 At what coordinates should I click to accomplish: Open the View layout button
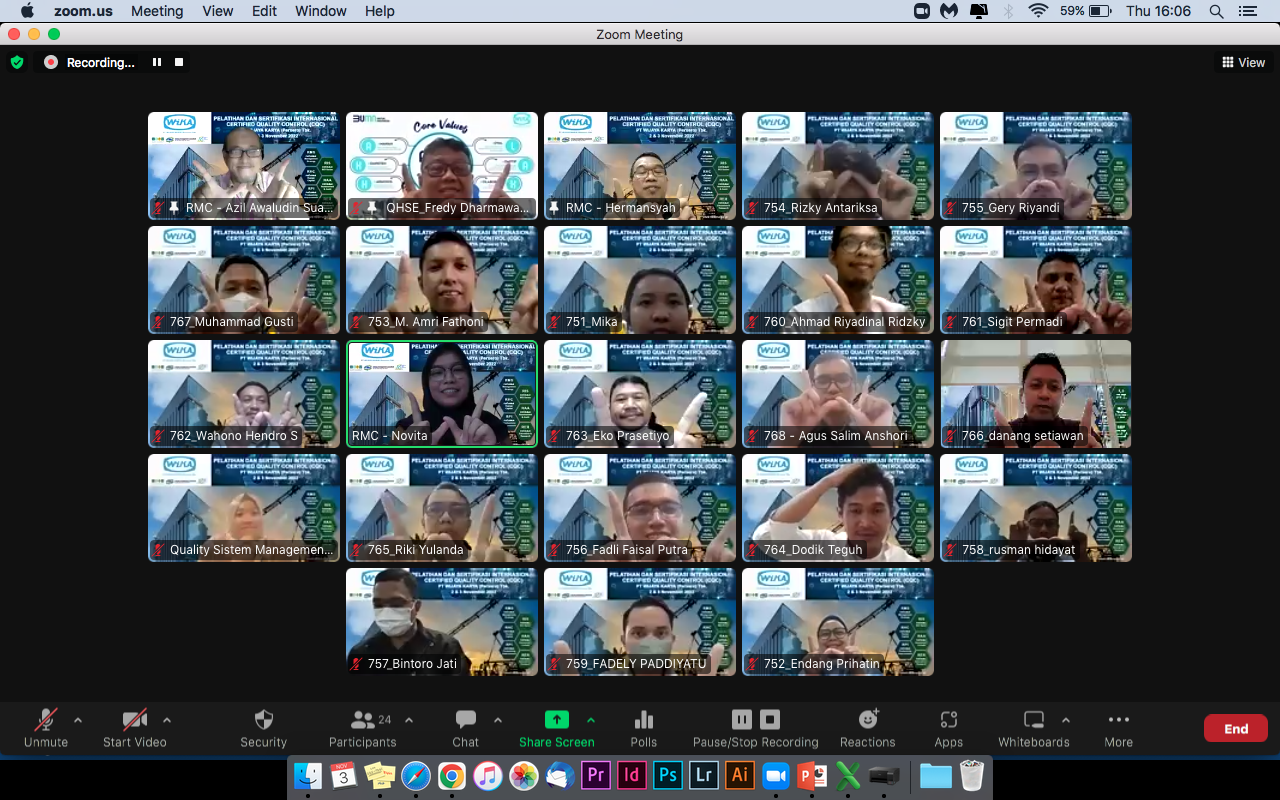click(1243, 62)
